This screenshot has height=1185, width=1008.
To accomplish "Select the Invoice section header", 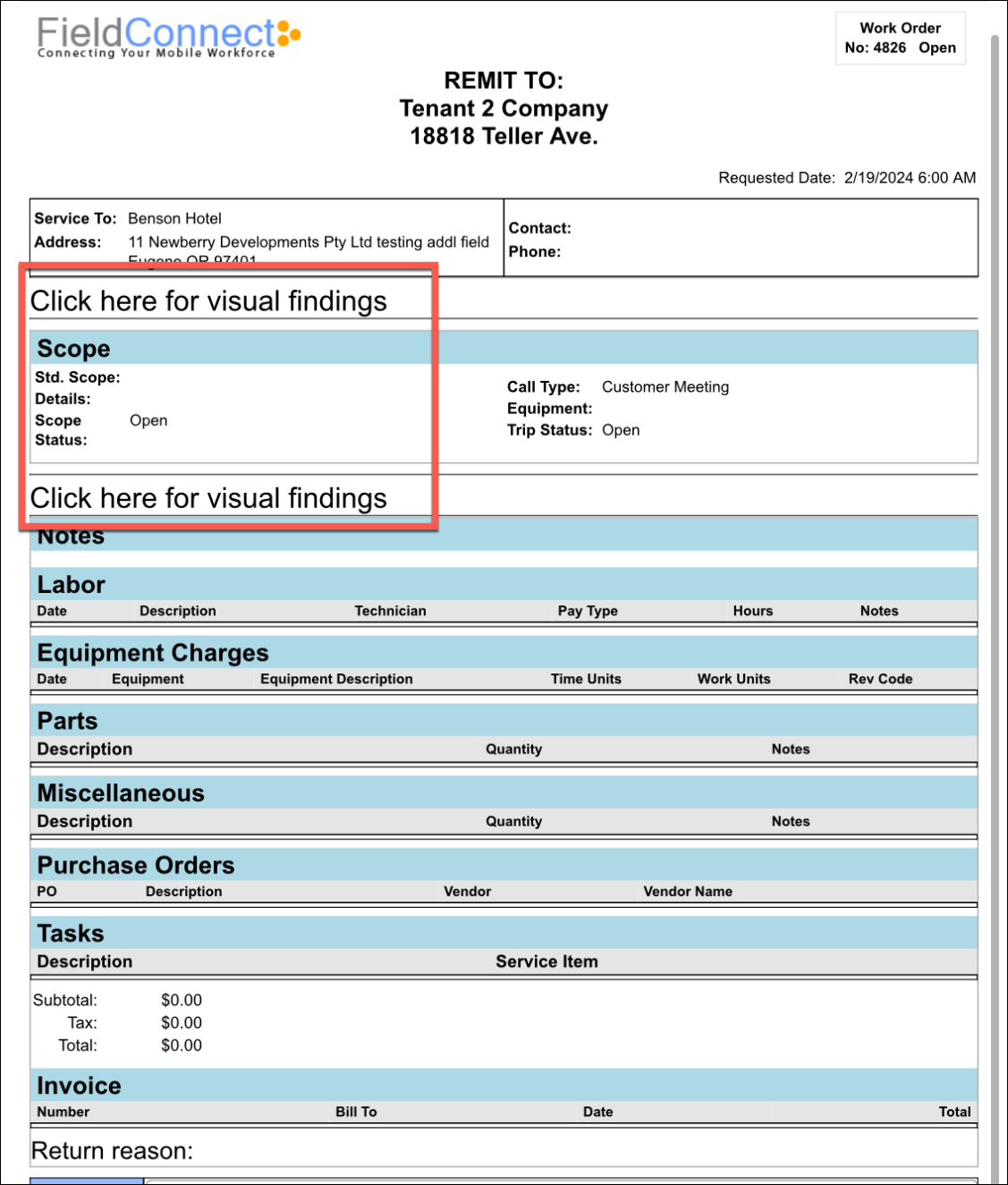I will 79,1086.
